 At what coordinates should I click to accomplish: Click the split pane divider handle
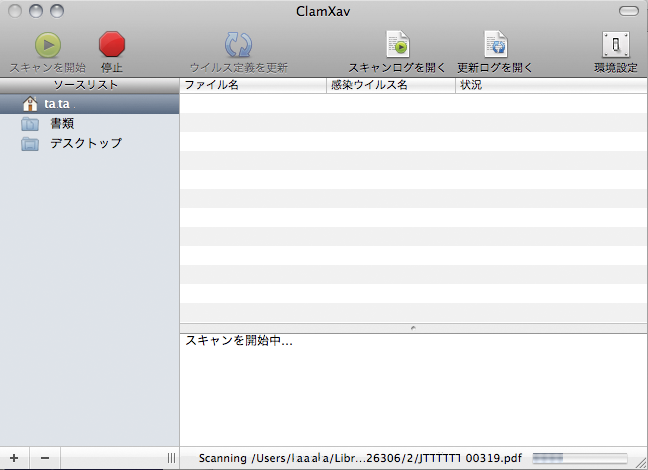point(413,328)
